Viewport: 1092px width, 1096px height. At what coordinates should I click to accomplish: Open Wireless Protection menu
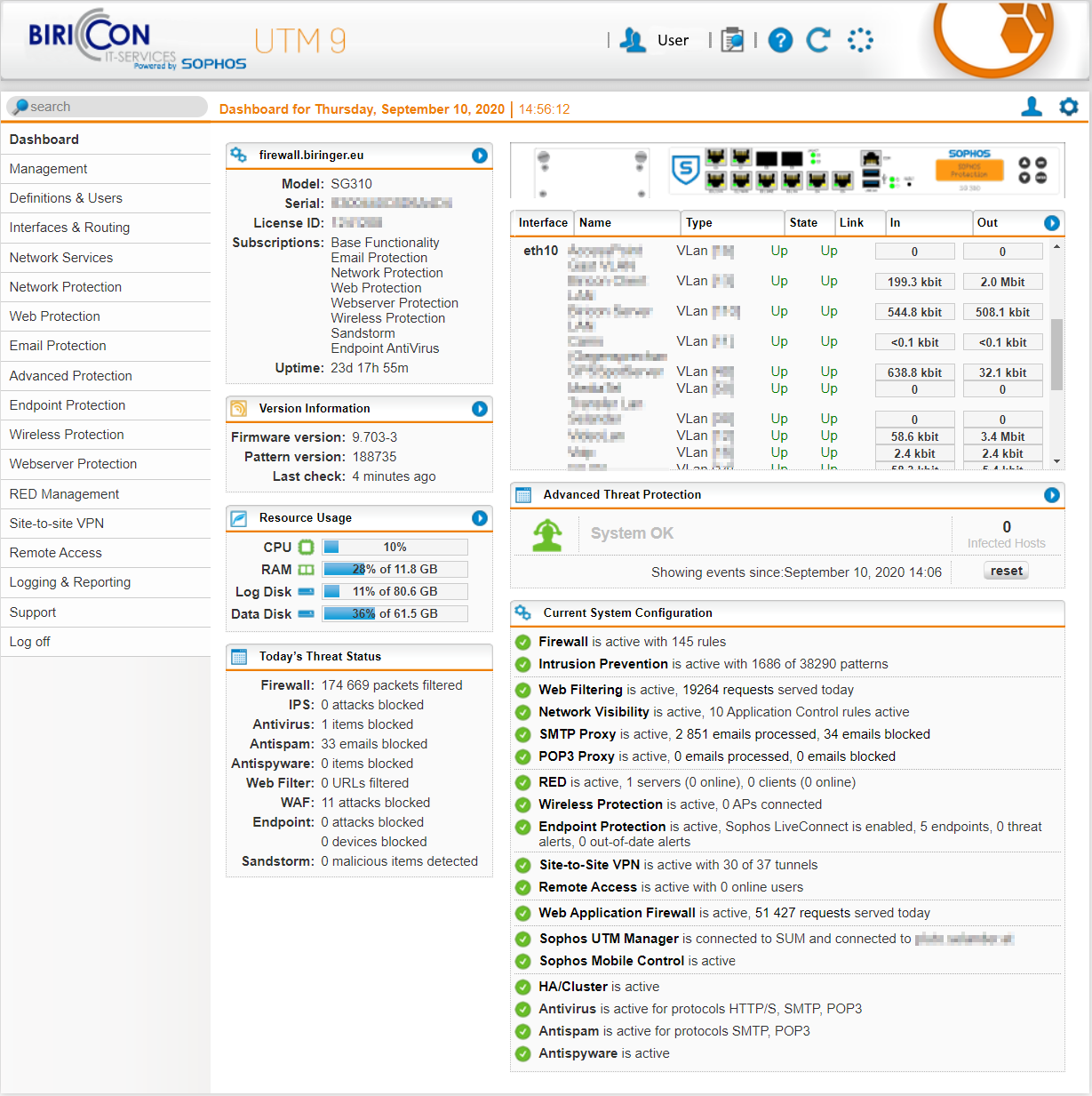[x=106, y=435]
